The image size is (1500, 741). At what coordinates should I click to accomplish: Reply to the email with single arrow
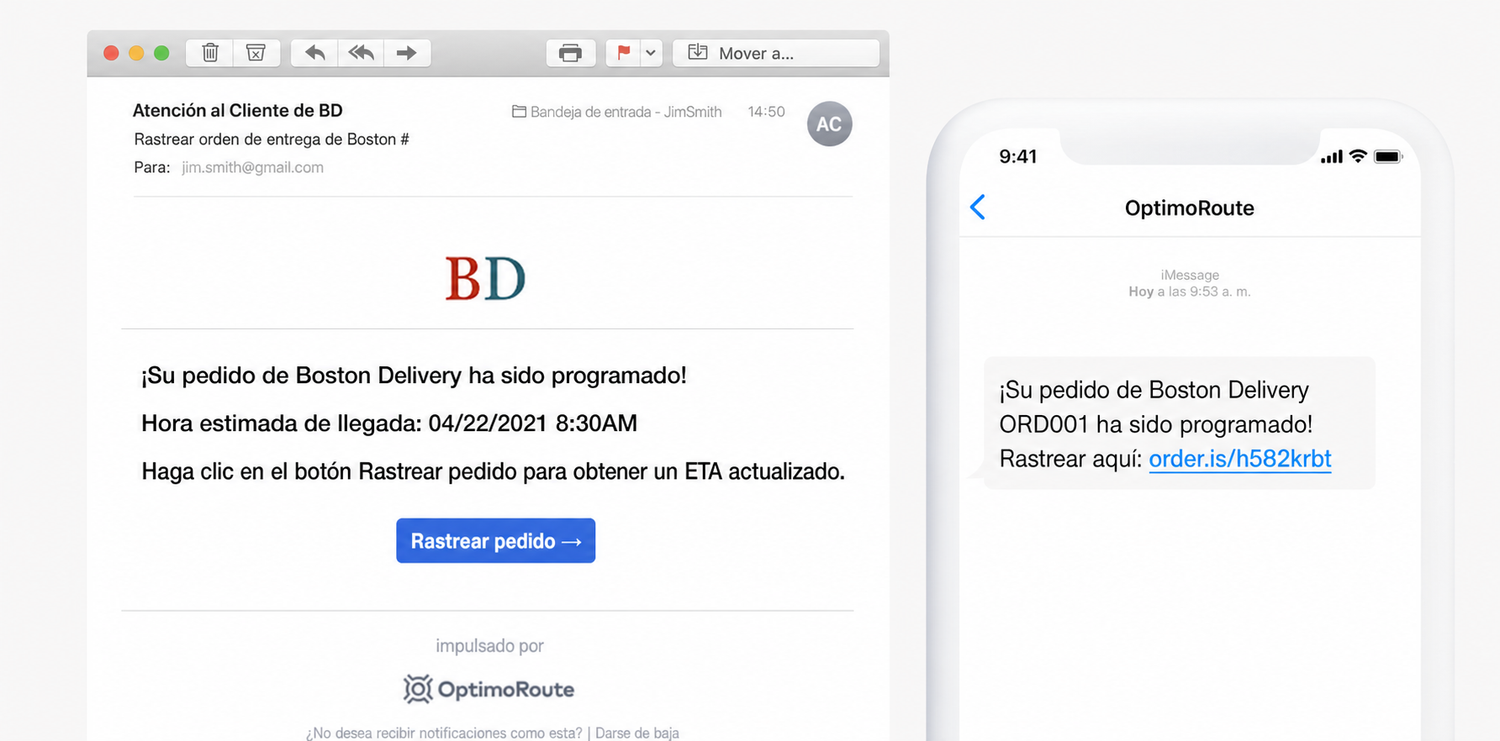pyautogui.click(x=315, y=53)
